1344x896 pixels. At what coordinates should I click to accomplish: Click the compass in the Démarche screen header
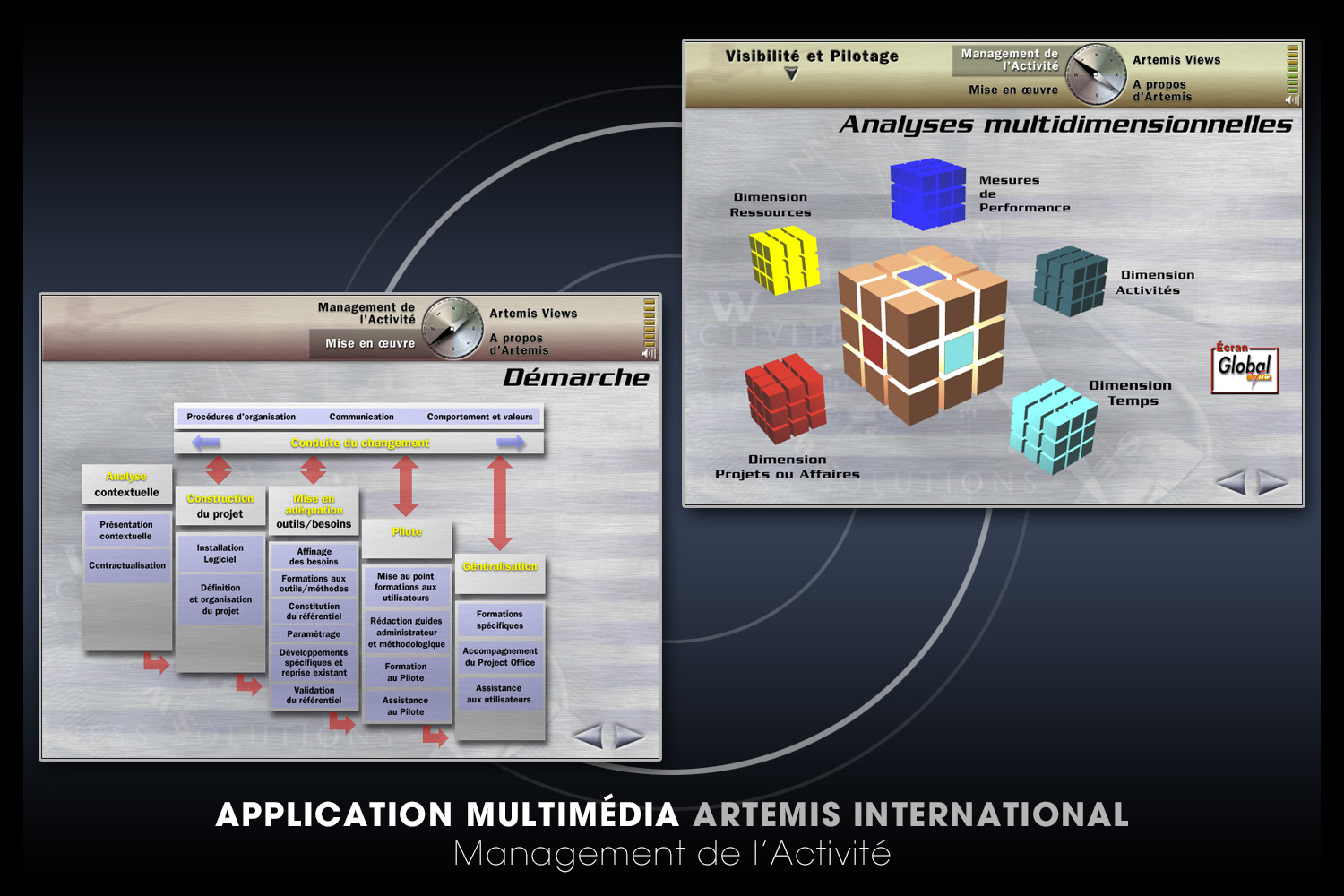click(452, 329)
